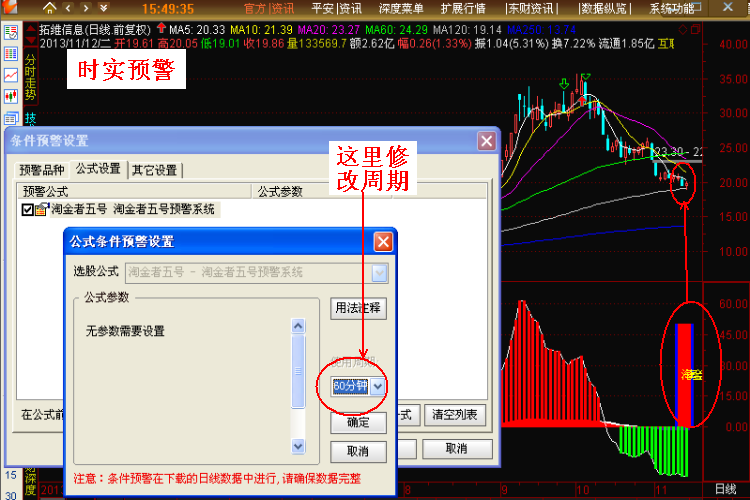
Task: Click the stock title 拓维信息(日线.前复权)
Action: [95, 30]
